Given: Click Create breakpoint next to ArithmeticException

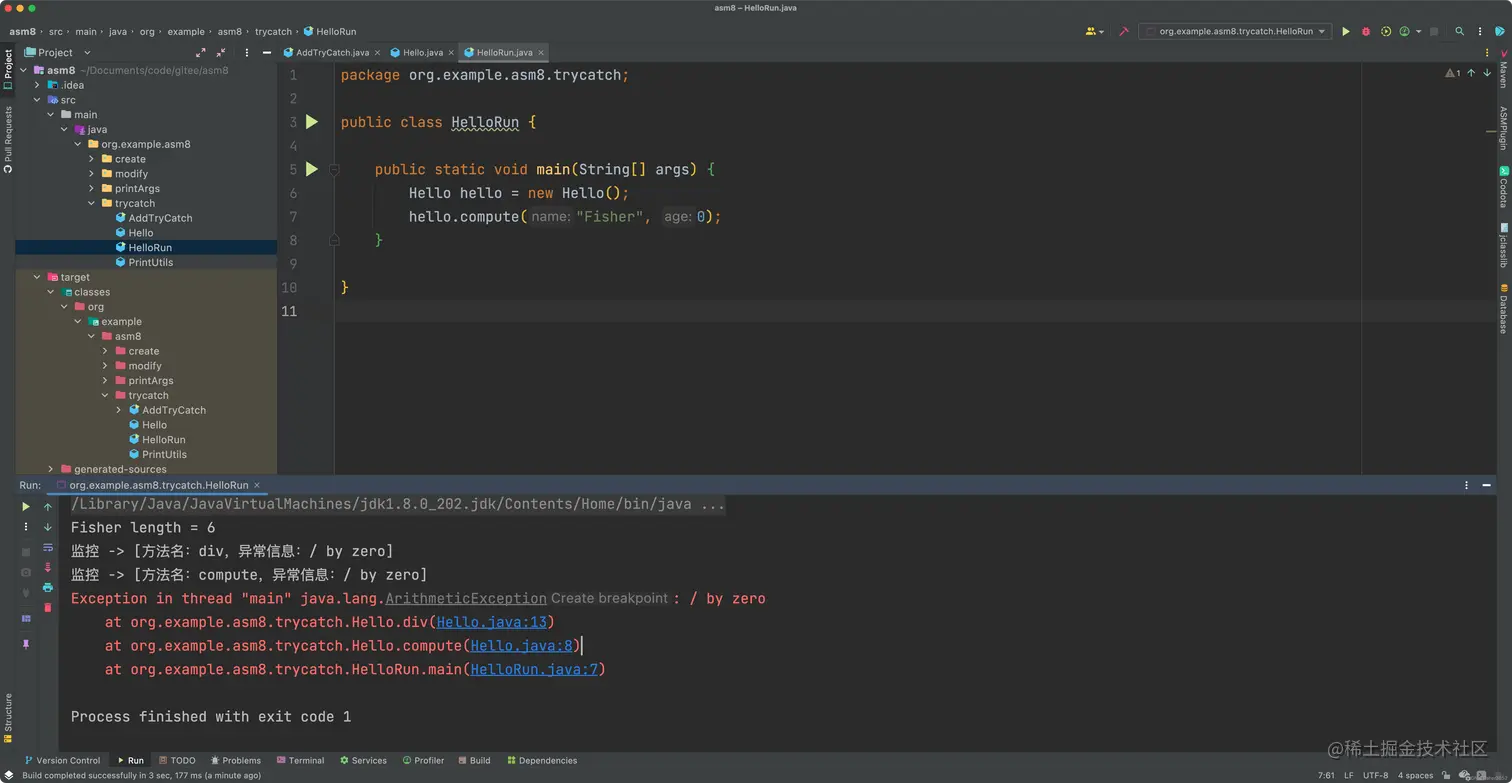Looking at the screenshot, I should pos(609,598).
